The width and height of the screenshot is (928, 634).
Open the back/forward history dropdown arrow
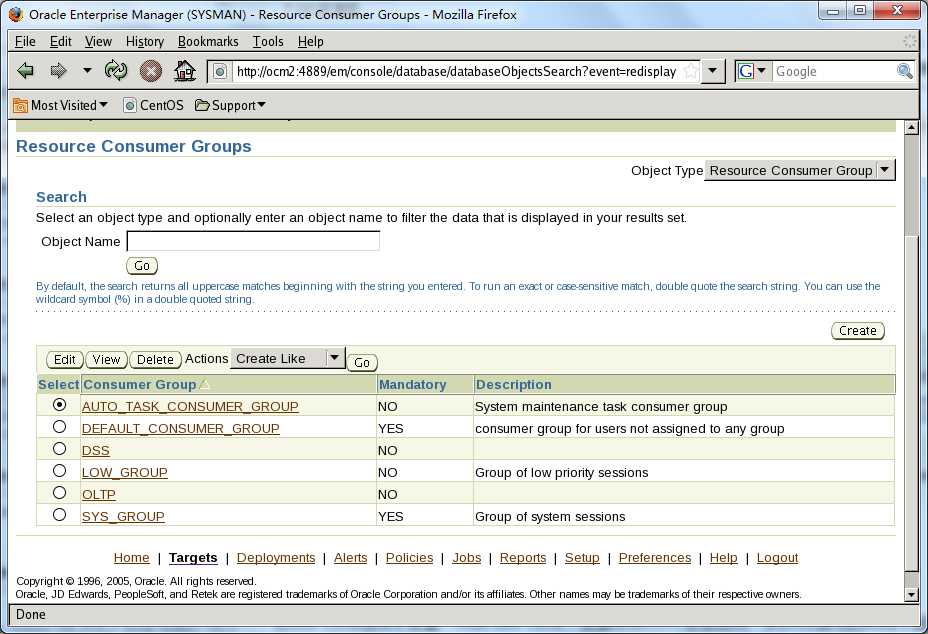87,70
